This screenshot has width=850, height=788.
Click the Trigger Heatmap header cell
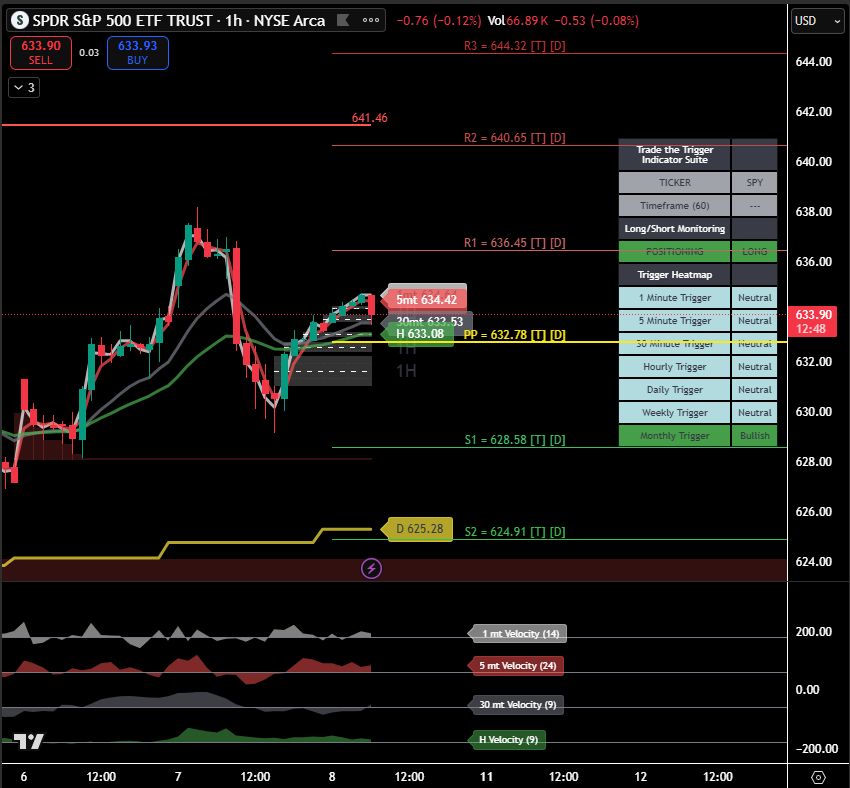[674, 275]
